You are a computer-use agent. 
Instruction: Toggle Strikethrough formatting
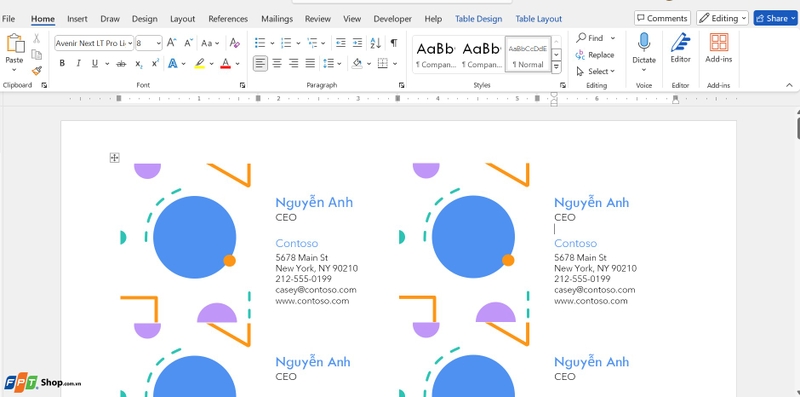[x=121, y=64]
